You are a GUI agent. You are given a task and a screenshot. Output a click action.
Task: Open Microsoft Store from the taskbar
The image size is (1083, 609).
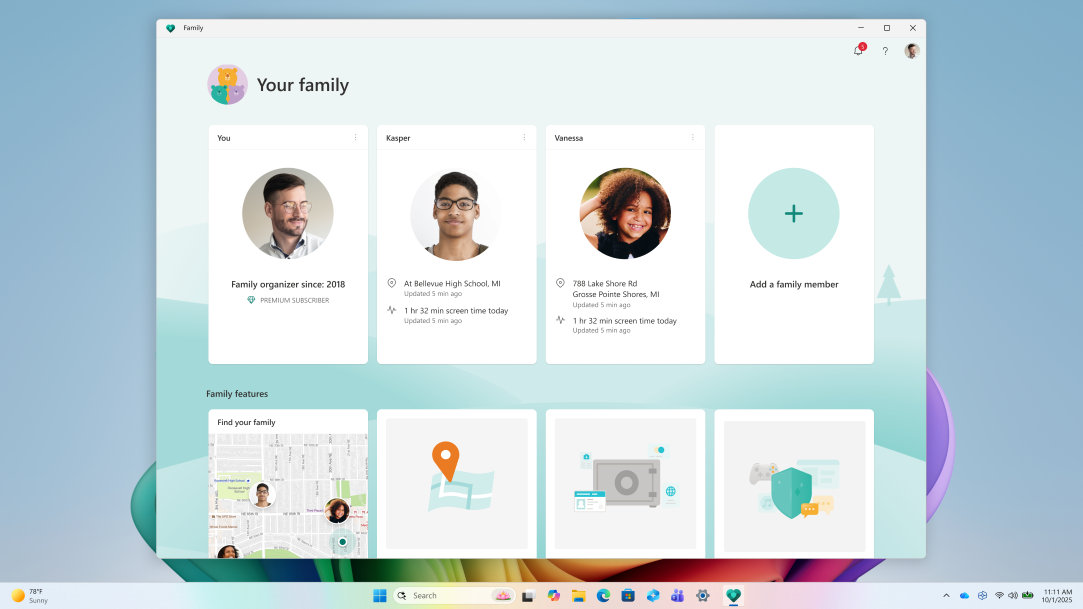coord(628,595)
